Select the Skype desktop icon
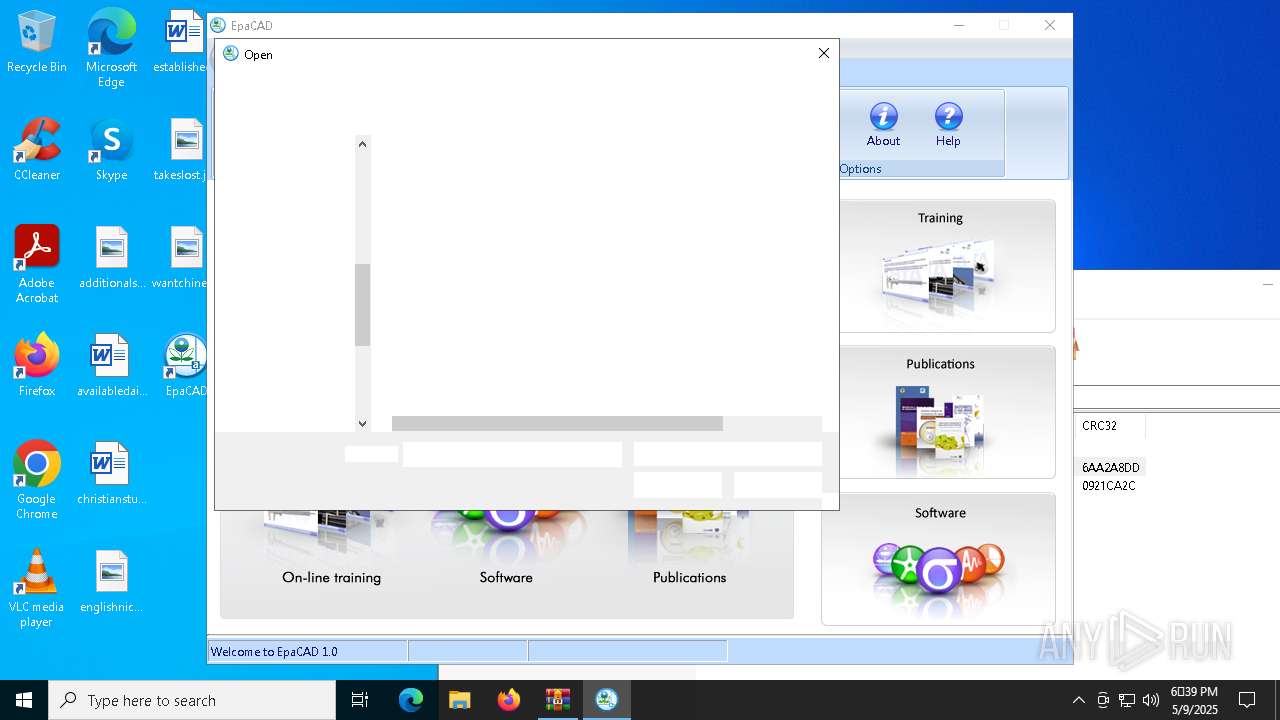The width and height of the screenshot is (1280, 720). coord(111,150)
